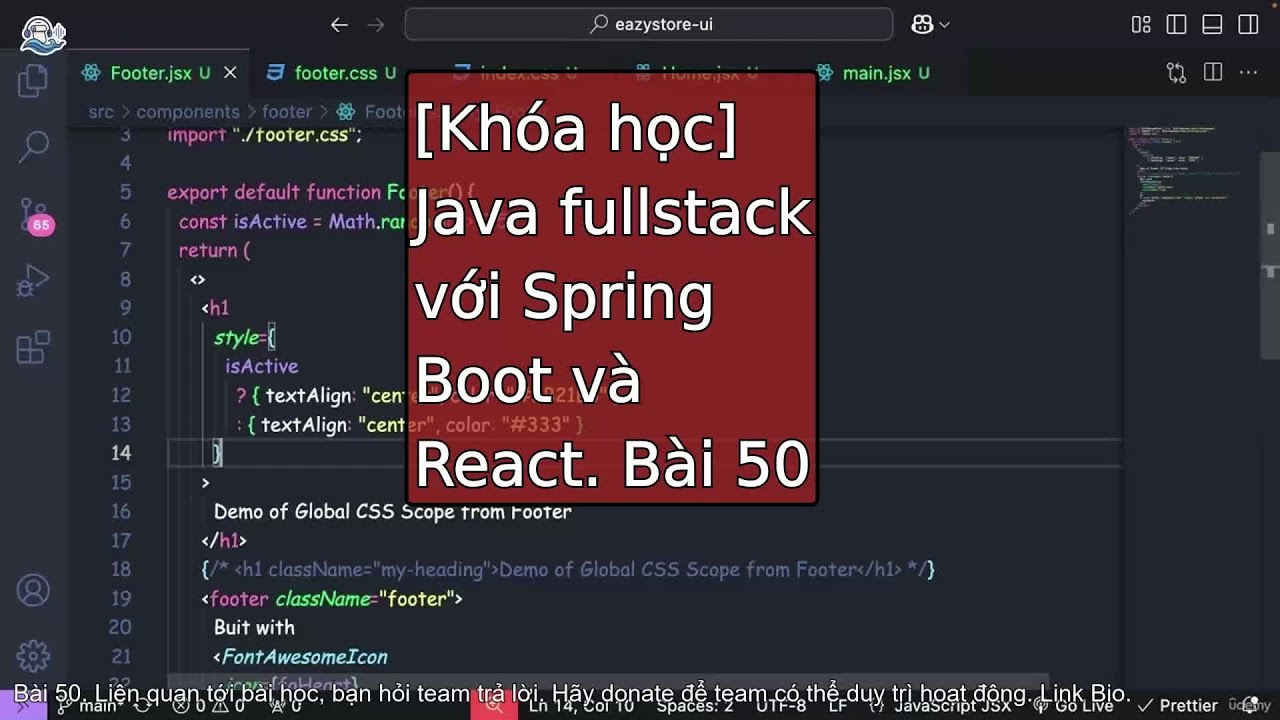This screenshot has width=1280, height=720.
Task: Click the React icon on main.jsx tab
Action: 825,73
